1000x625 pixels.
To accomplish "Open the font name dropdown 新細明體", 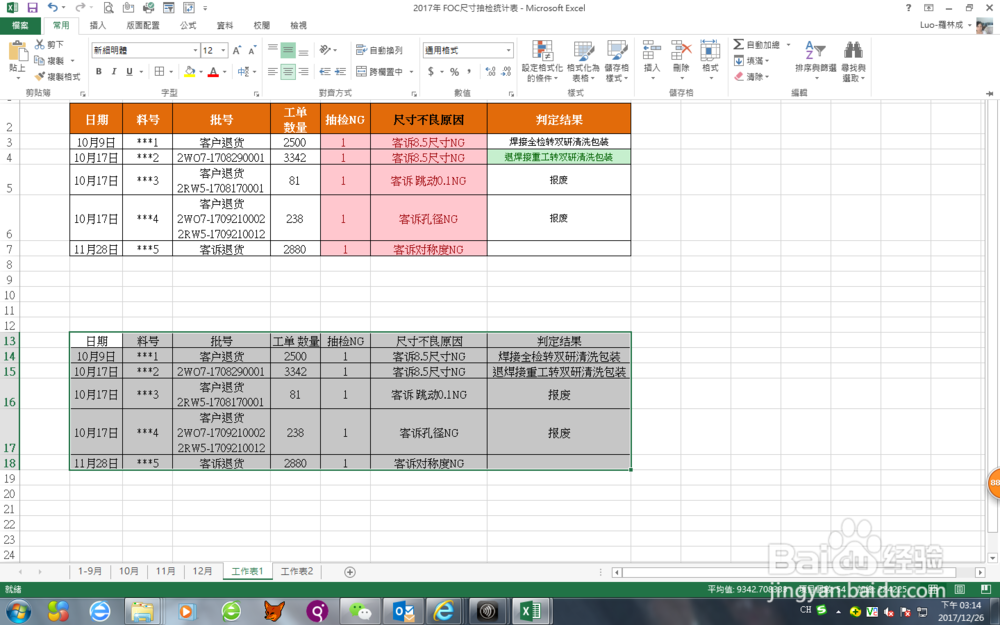I will (195, 50).
